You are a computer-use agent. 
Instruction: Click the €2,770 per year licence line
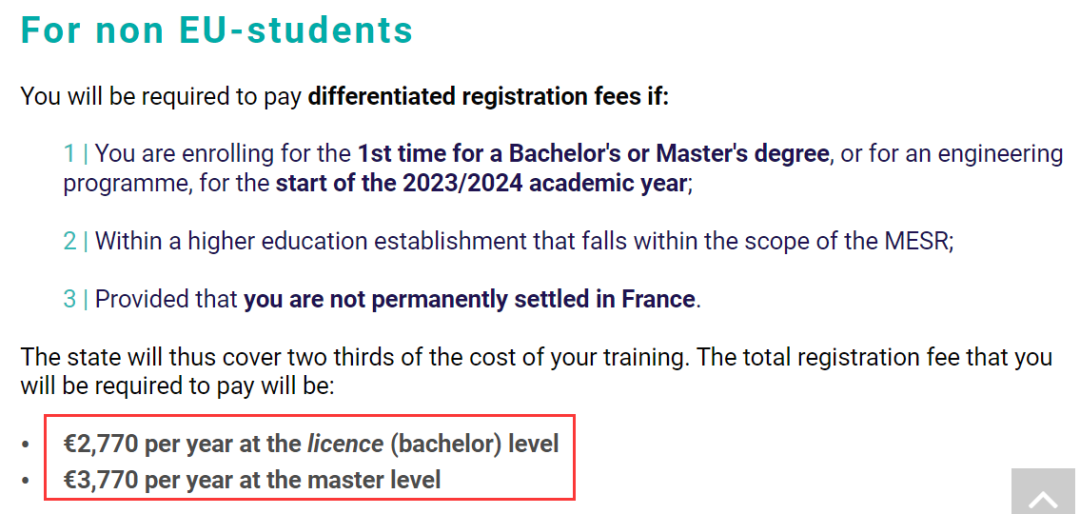click(x=311, y=444)
